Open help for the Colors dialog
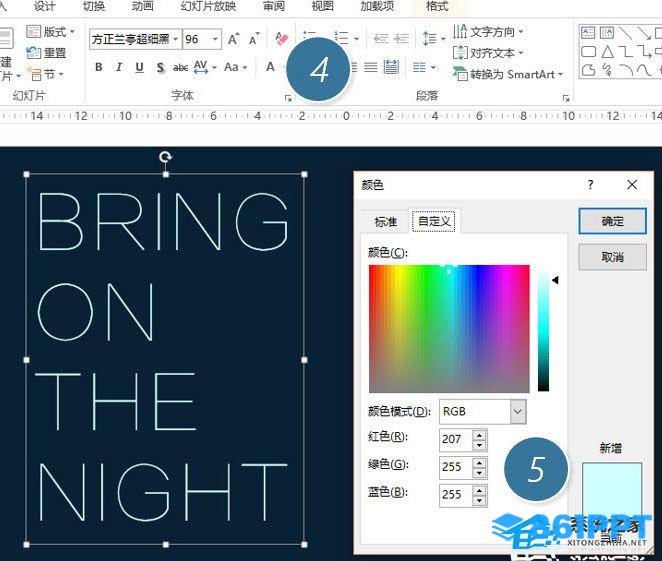This screenshot has width=662, height=561. 591,184
